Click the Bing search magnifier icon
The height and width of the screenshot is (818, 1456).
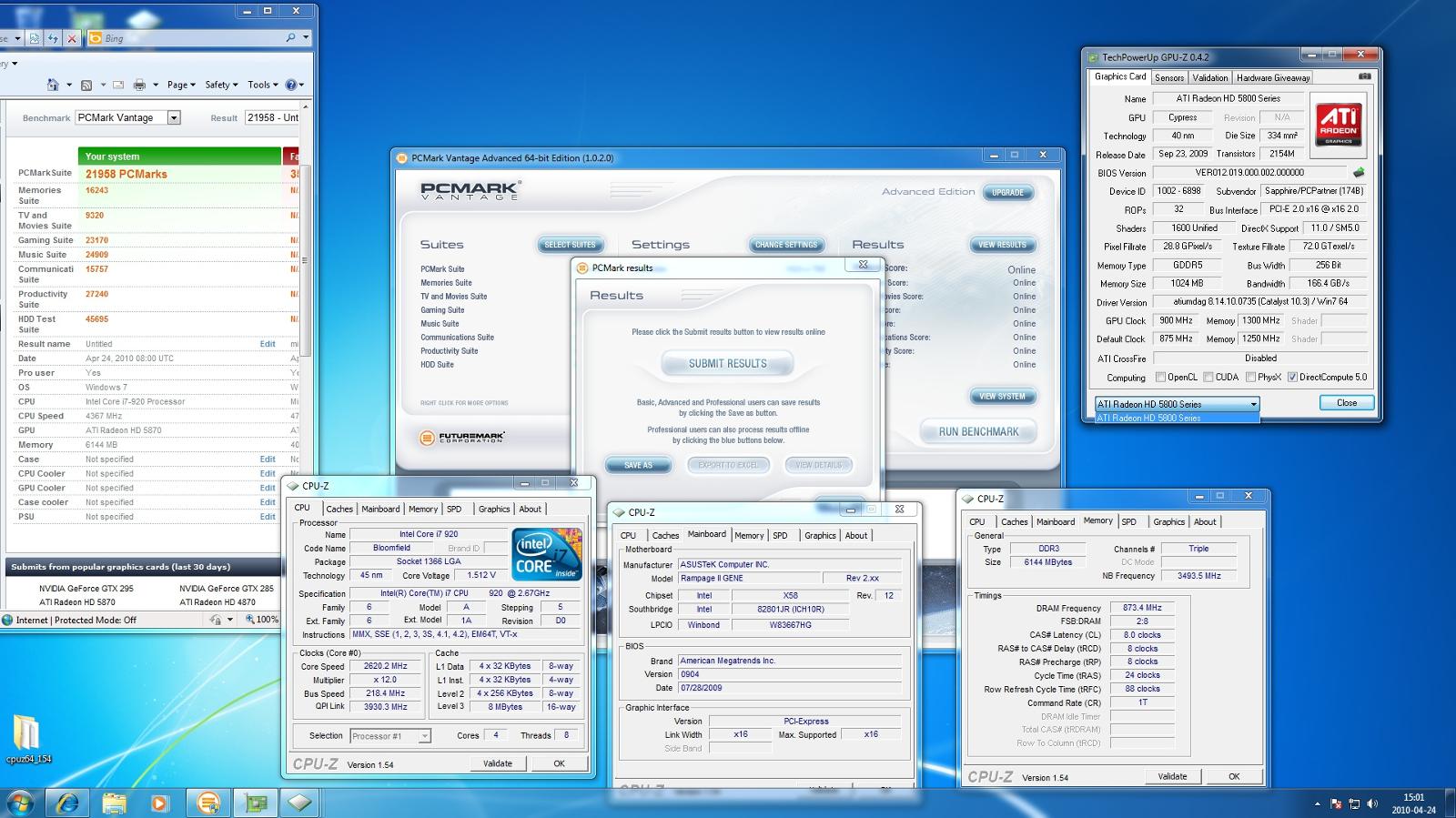tap(290, 38)
